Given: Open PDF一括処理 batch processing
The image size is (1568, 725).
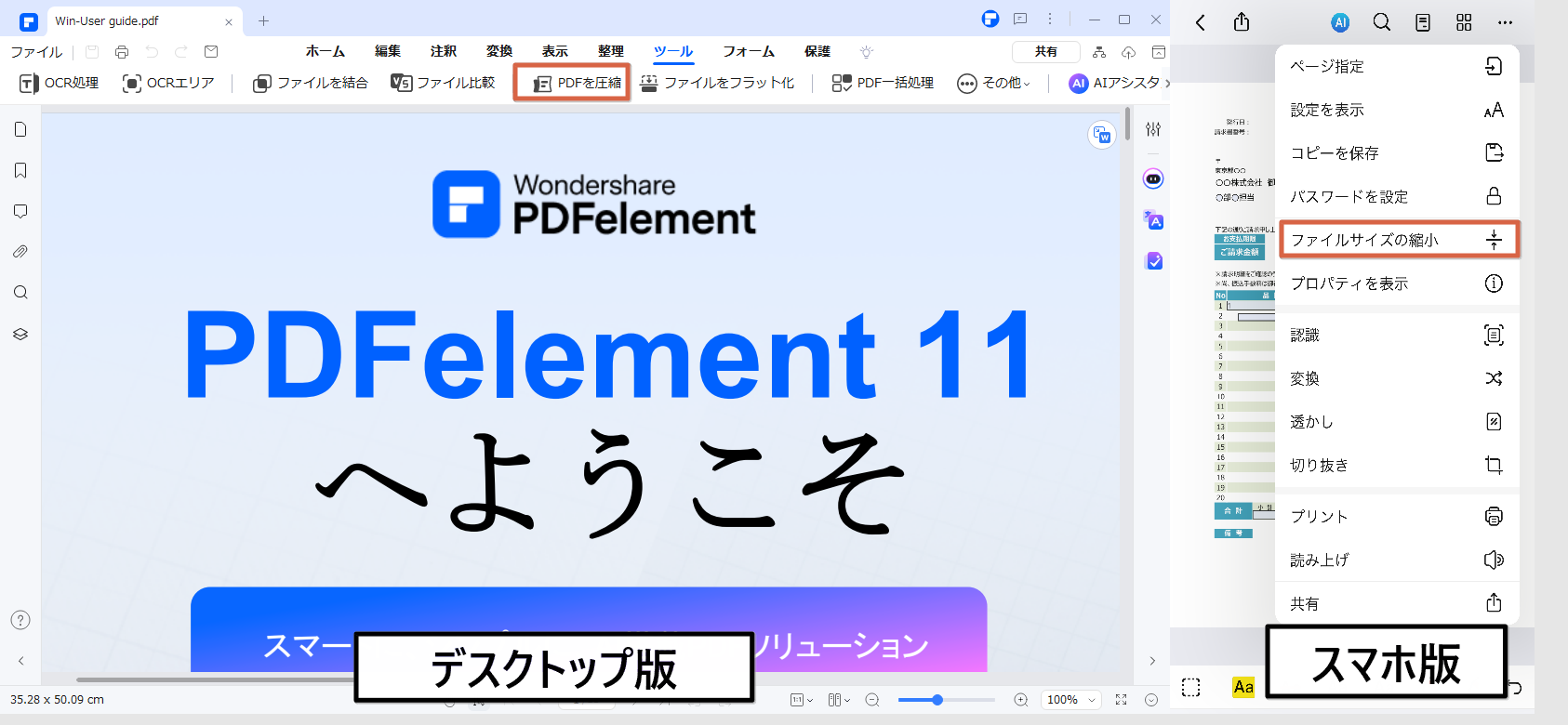Looking at the screenshot, I should click(x=883, y=83).
